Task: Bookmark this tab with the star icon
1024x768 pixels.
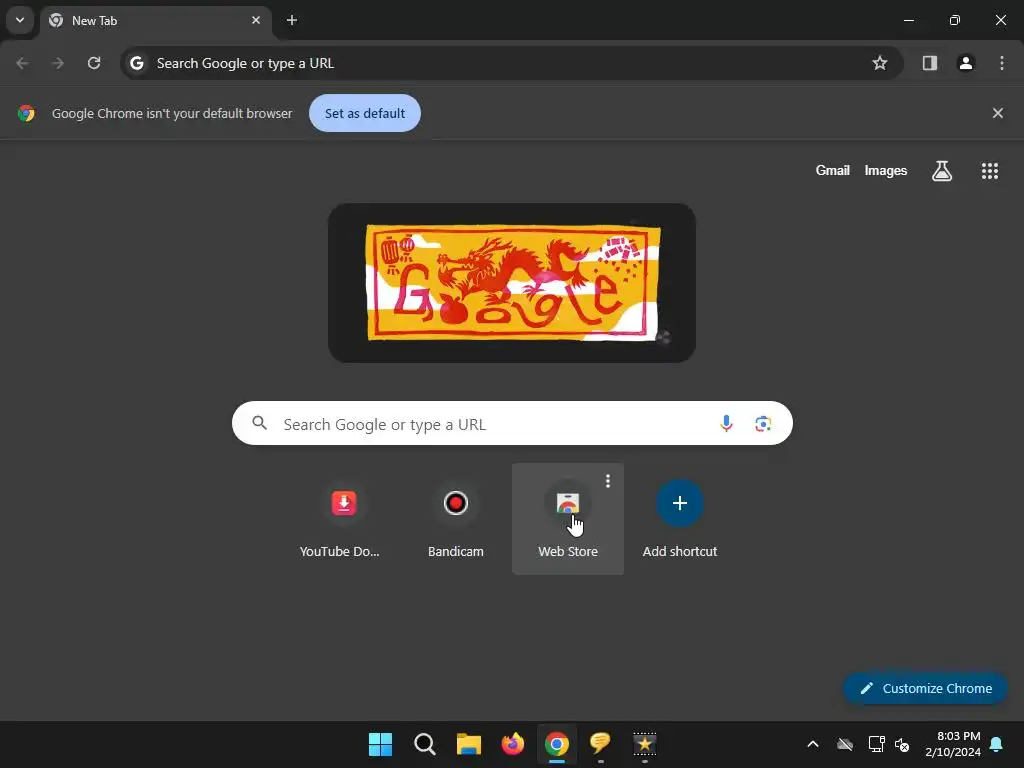Action: [880, 63]
